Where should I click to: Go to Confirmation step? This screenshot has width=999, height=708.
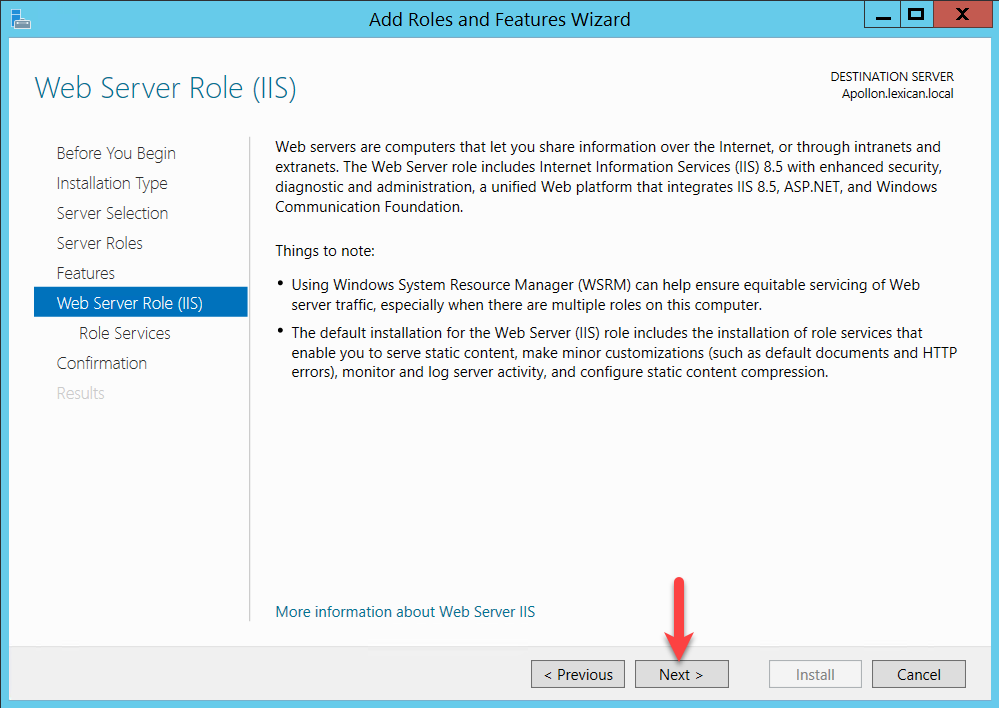point(102,363)
